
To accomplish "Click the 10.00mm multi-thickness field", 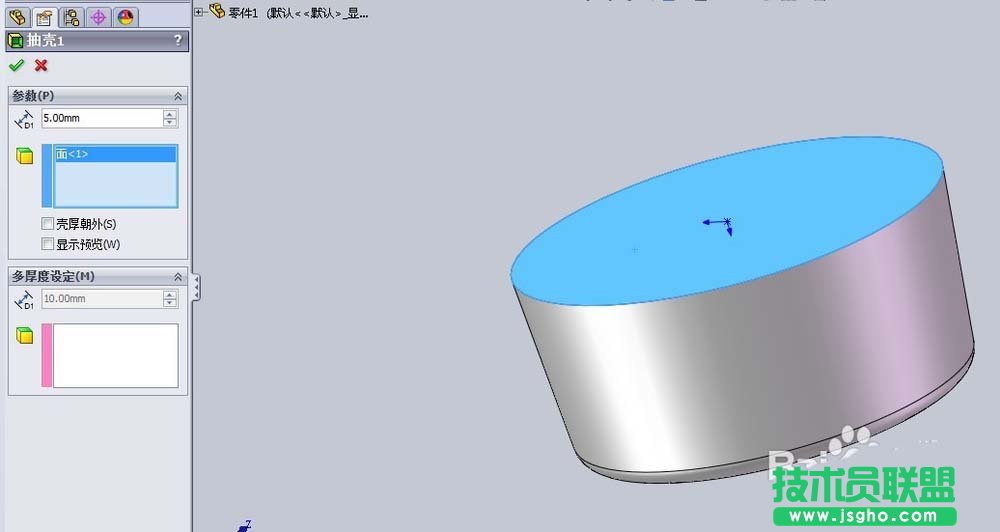I will click(102, 299).
